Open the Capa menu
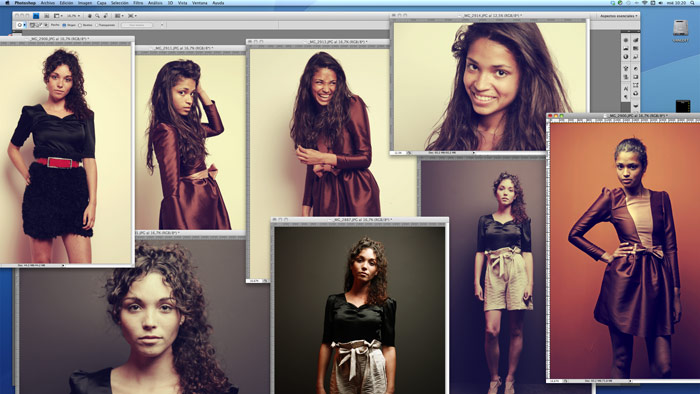This screenshot has width=700, height=394. coord(102,3)
